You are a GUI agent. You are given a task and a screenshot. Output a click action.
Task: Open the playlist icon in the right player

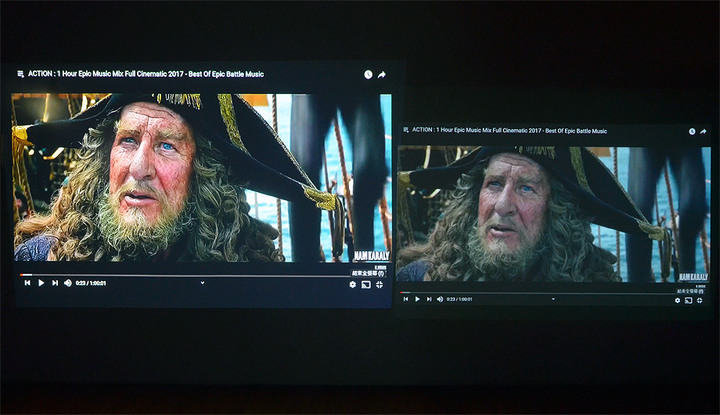coord(406,130)
